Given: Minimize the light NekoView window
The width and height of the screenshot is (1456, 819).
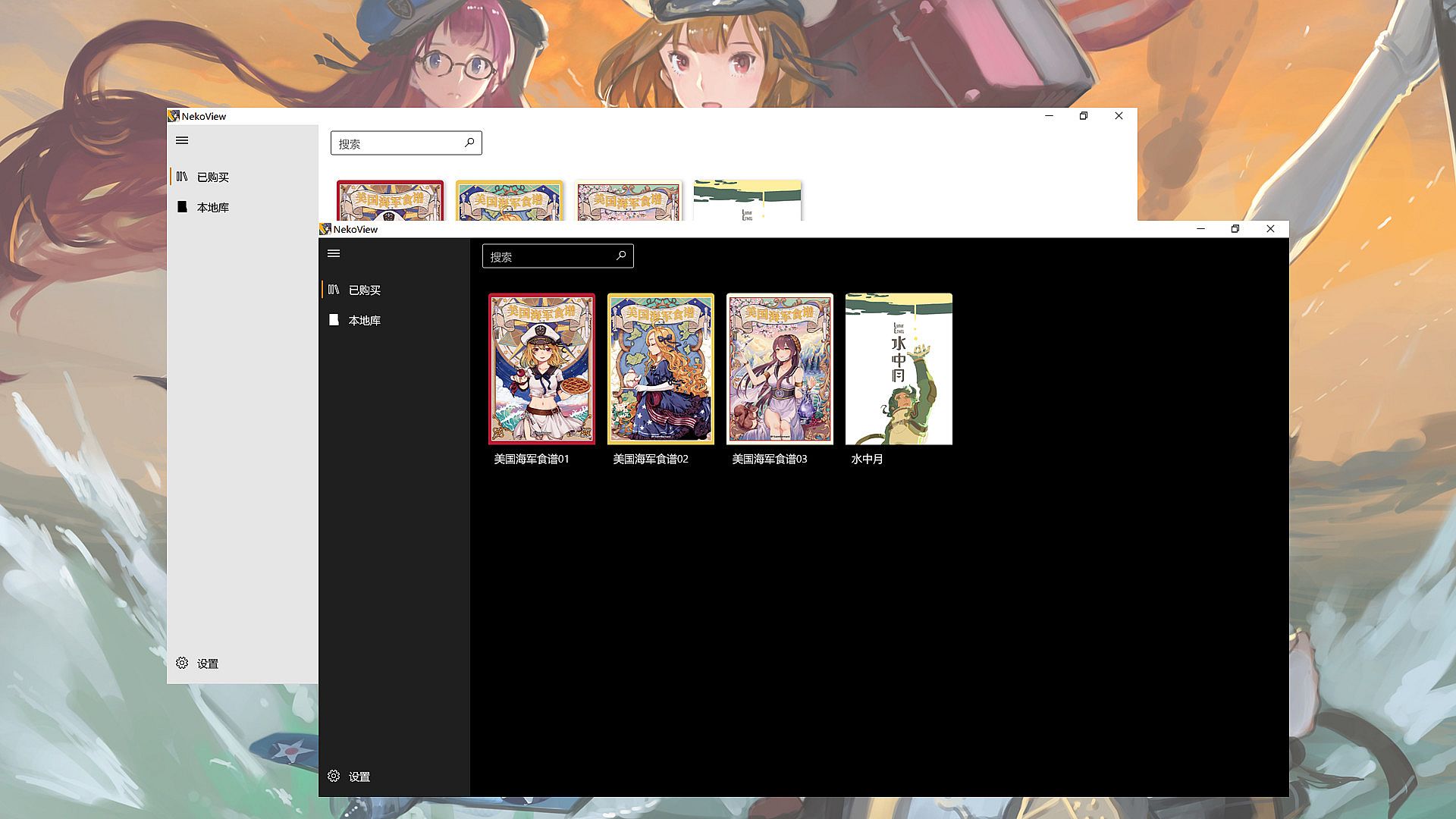Looking at the screenshot, I should (1049, 115).
